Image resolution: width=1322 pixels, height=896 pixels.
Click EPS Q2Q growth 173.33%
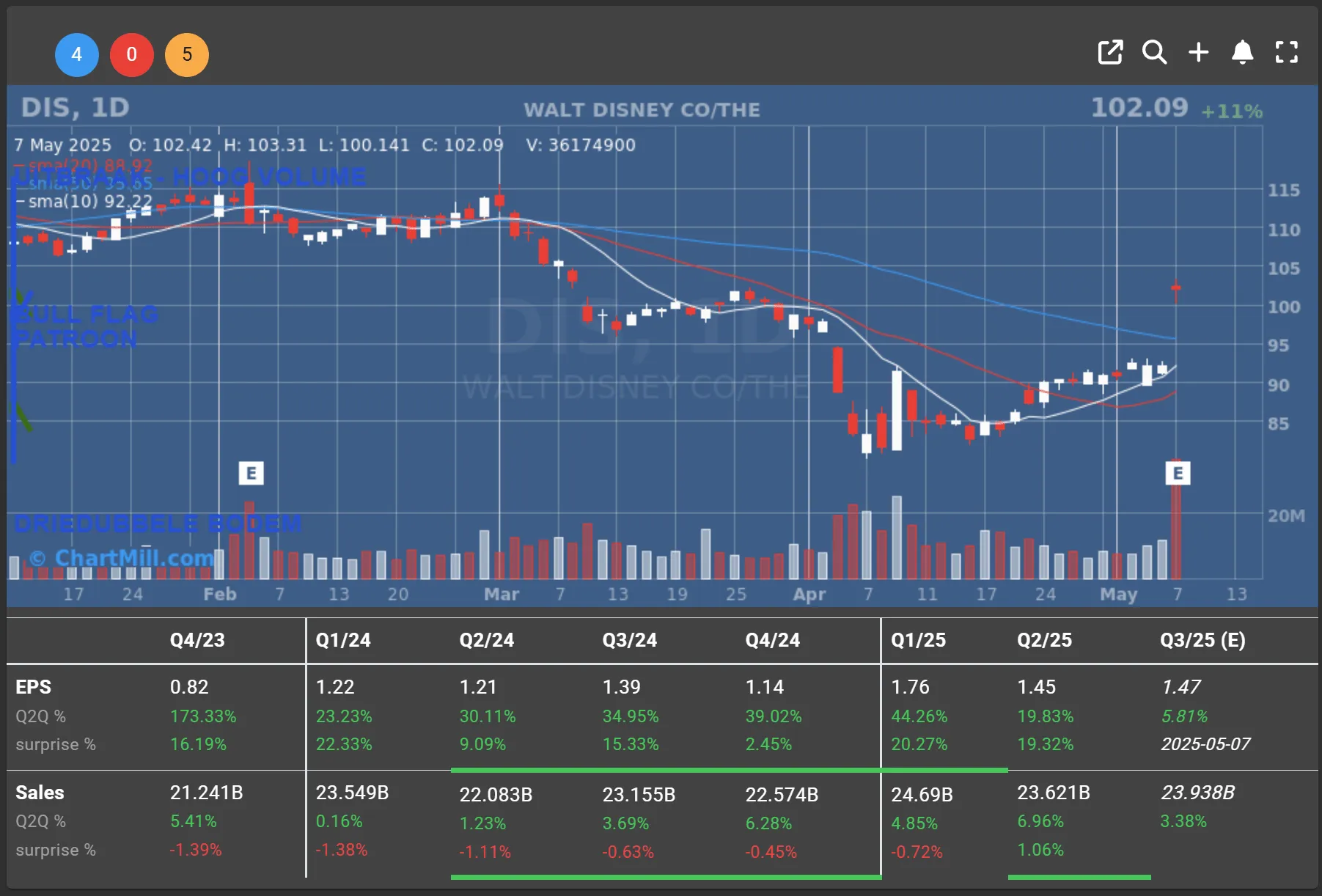(x=203, y=716)
